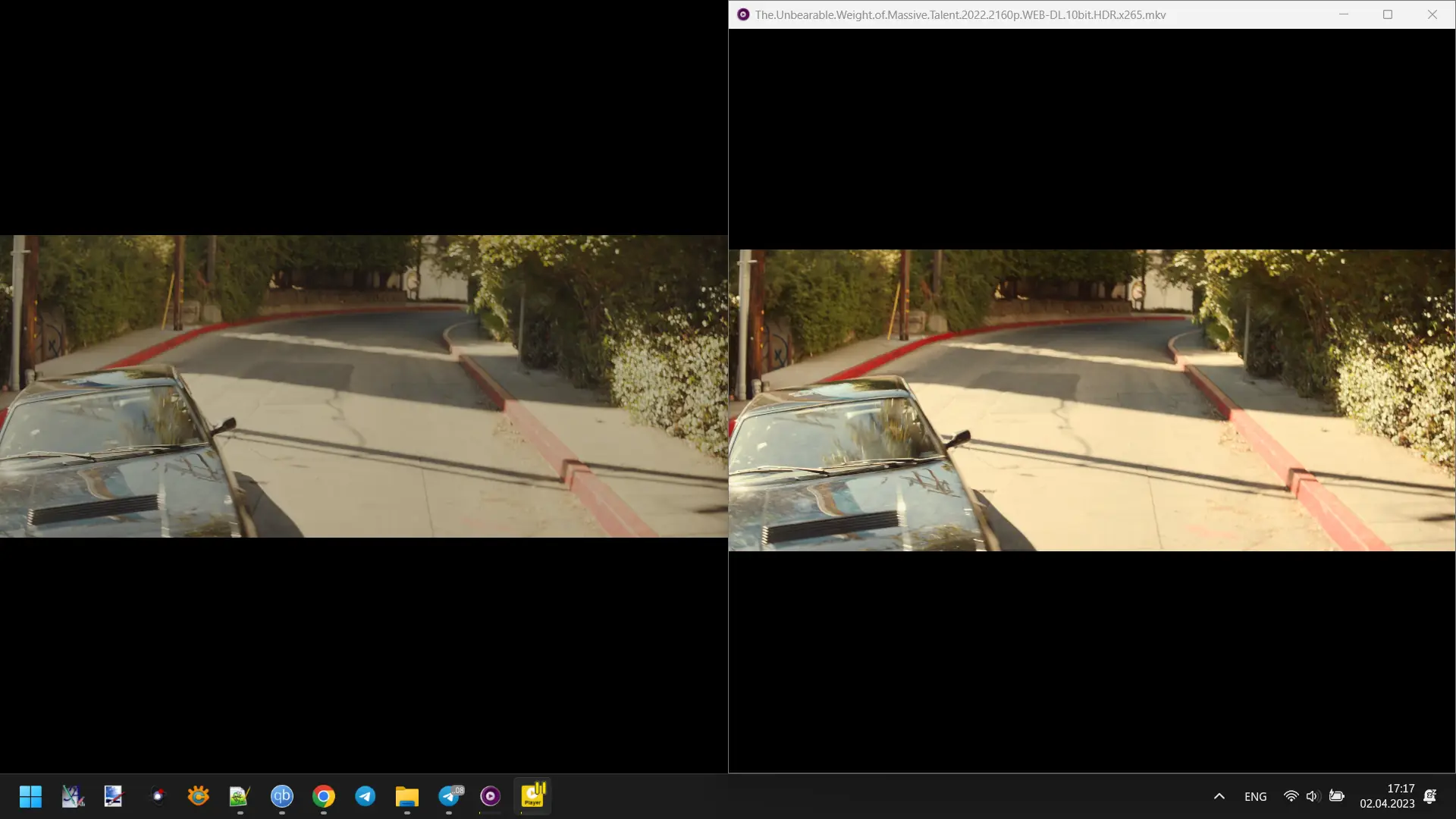This screenshot has height=819, width=1456.
Task: Open the ENG input language switcher
Action: (1255, 796)
